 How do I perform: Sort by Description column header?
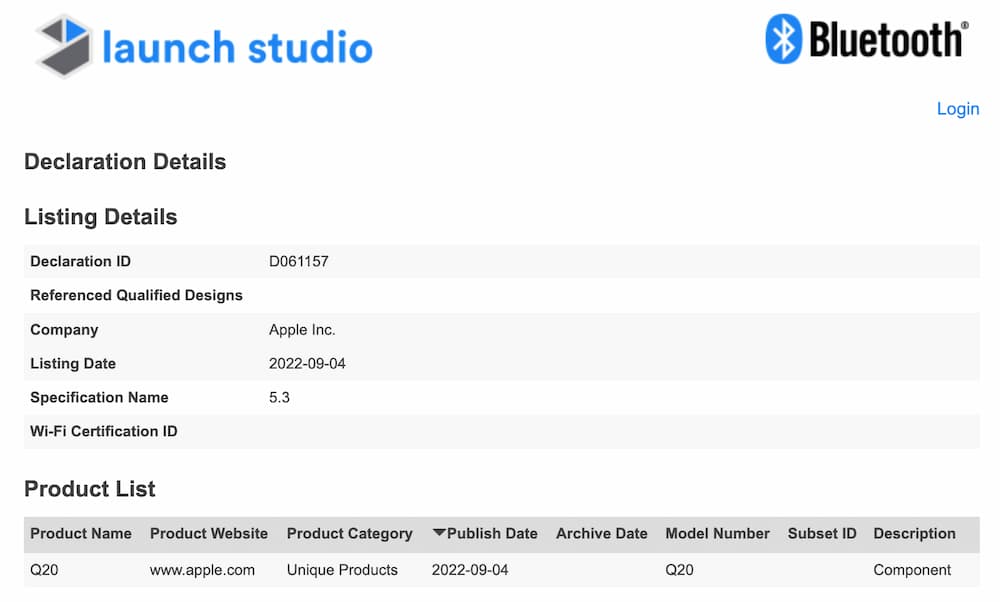click(x=914, y=534)
